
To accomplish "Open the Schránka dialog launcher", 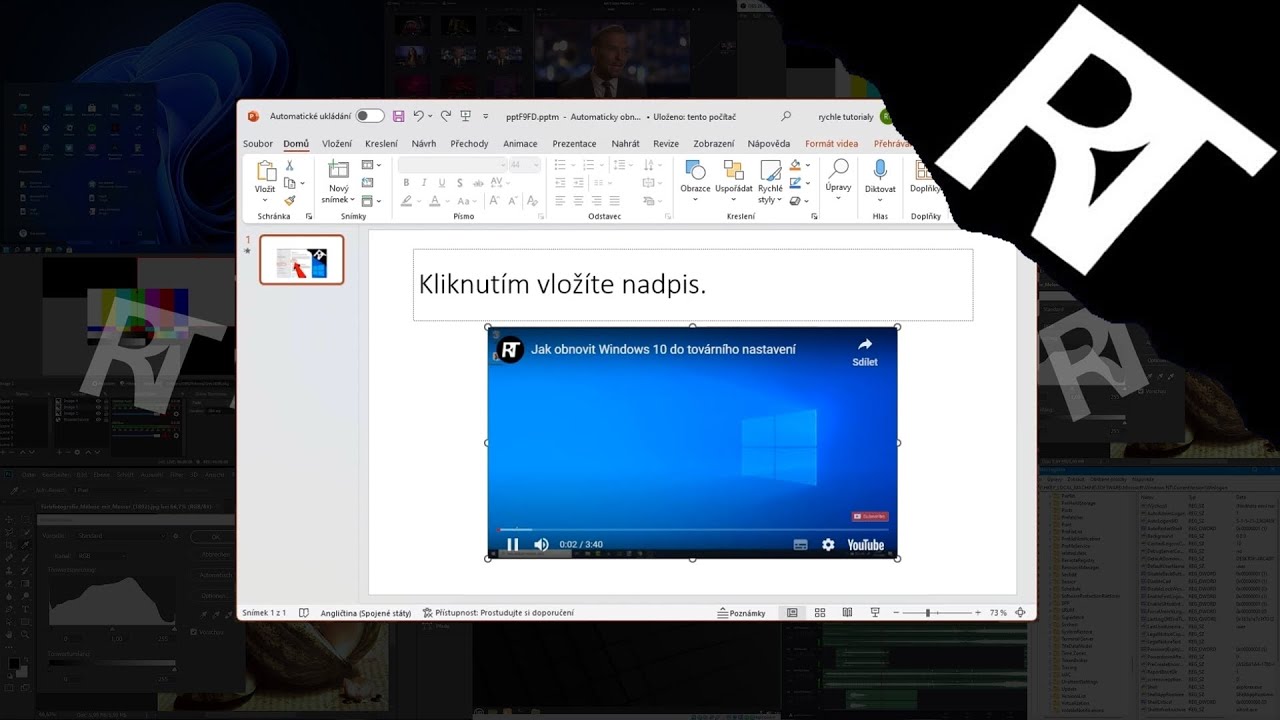I will [x=309, y=216].
